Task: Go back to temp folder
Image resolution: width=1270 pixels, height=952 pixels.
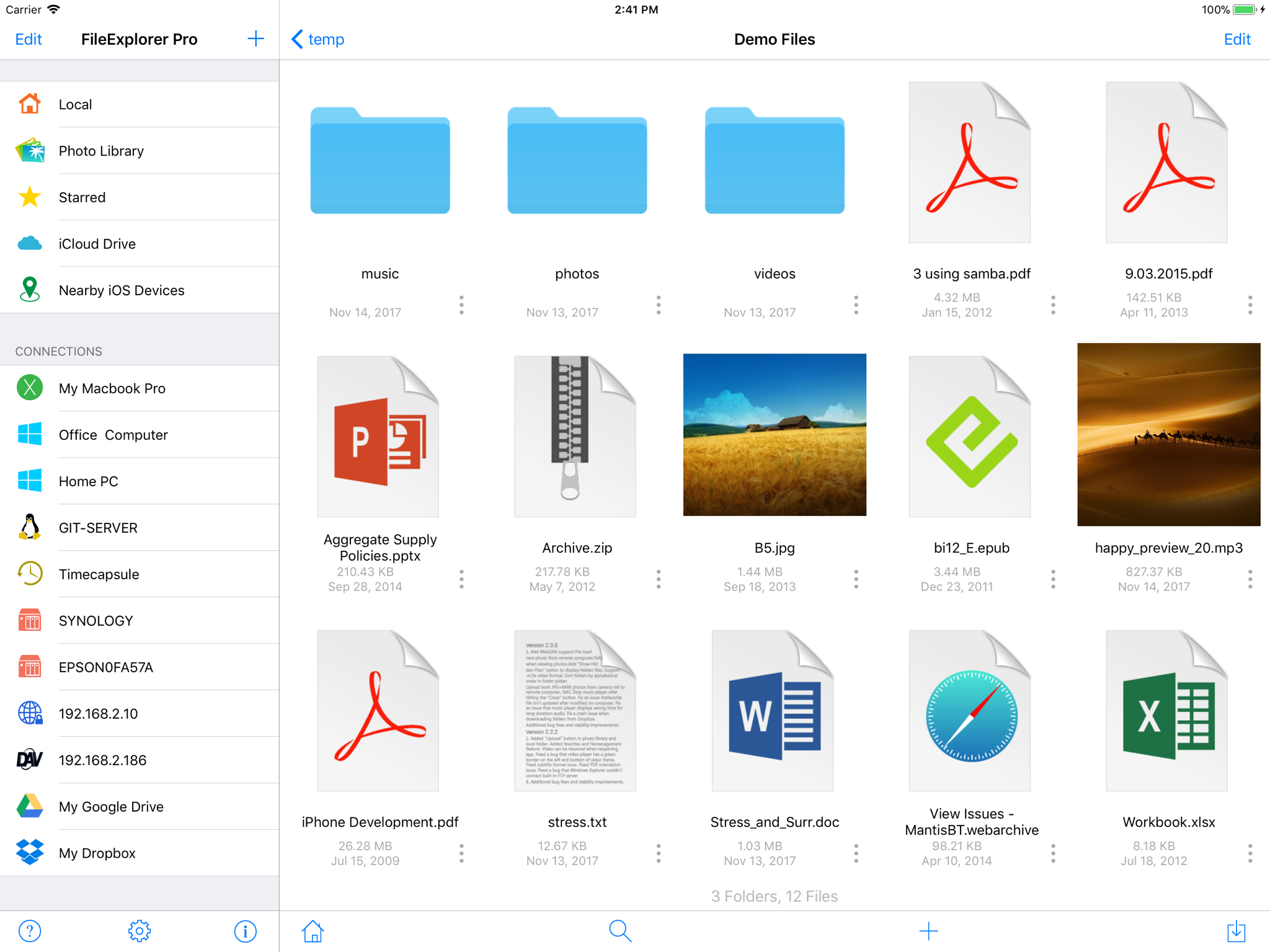Action: 318,39
